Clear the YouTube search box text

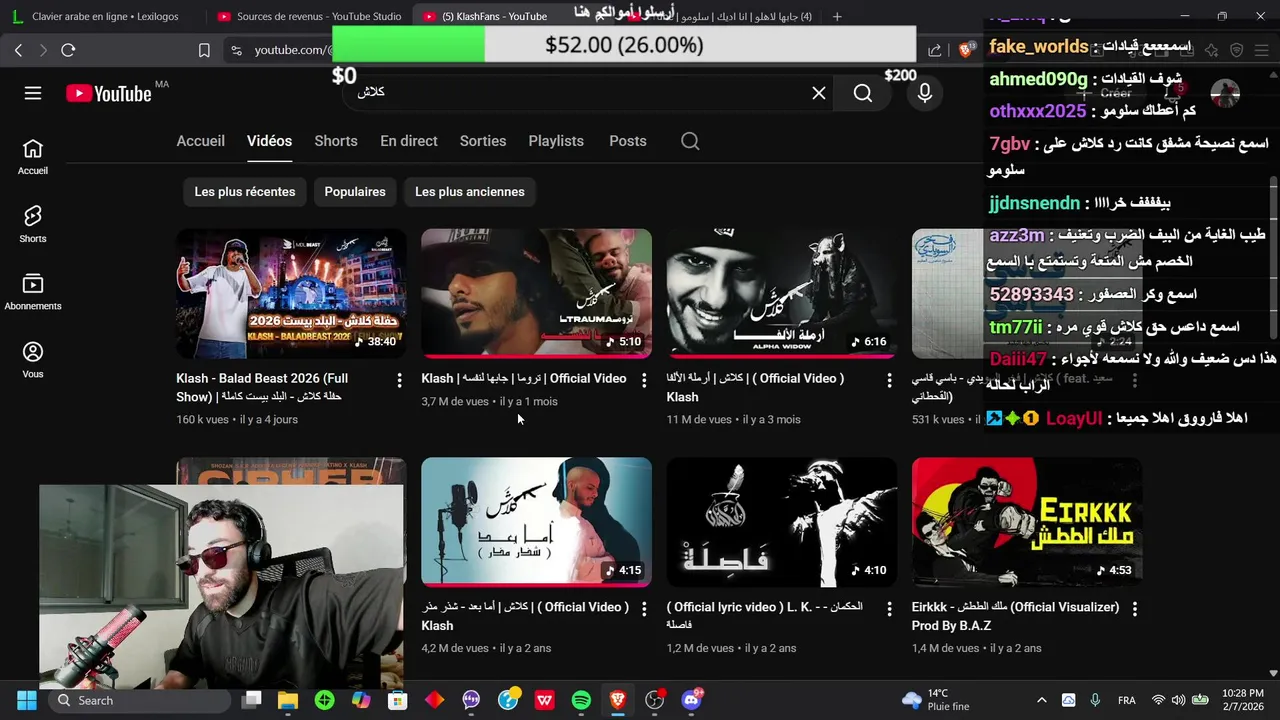point(819,93)
